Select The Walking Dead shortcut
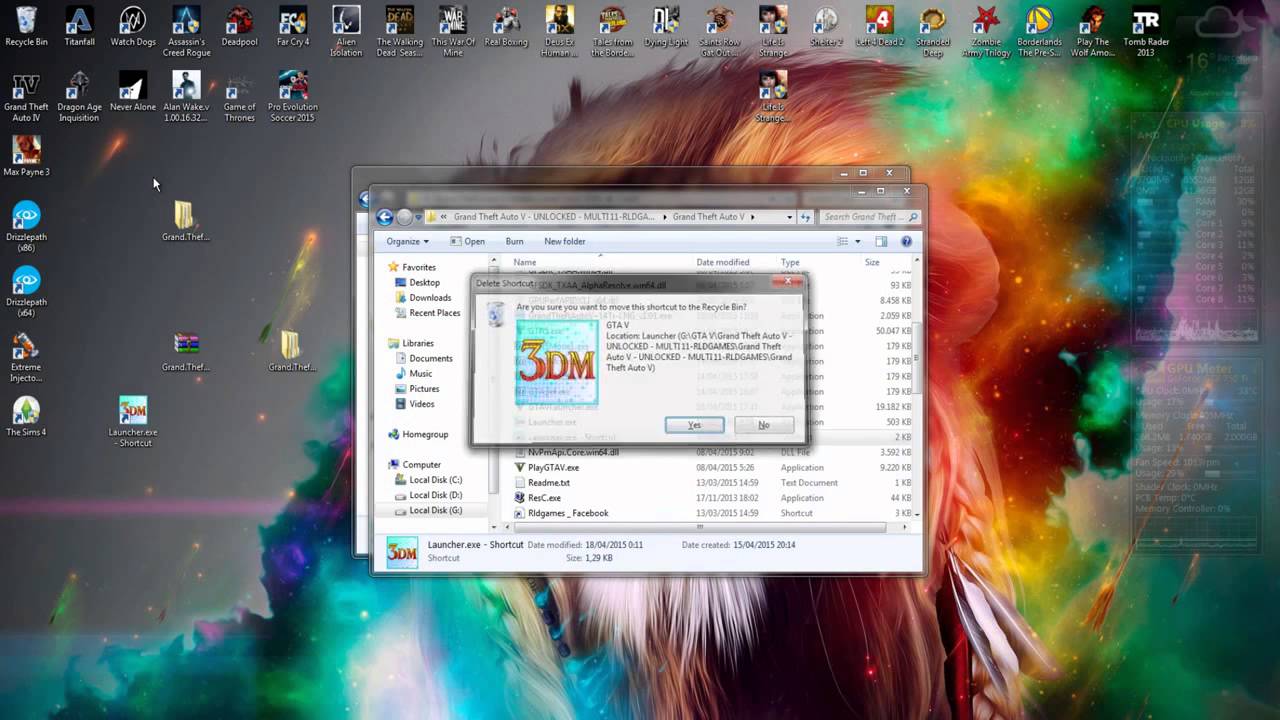Screen dimensions: 1280x720 point(399,32)
